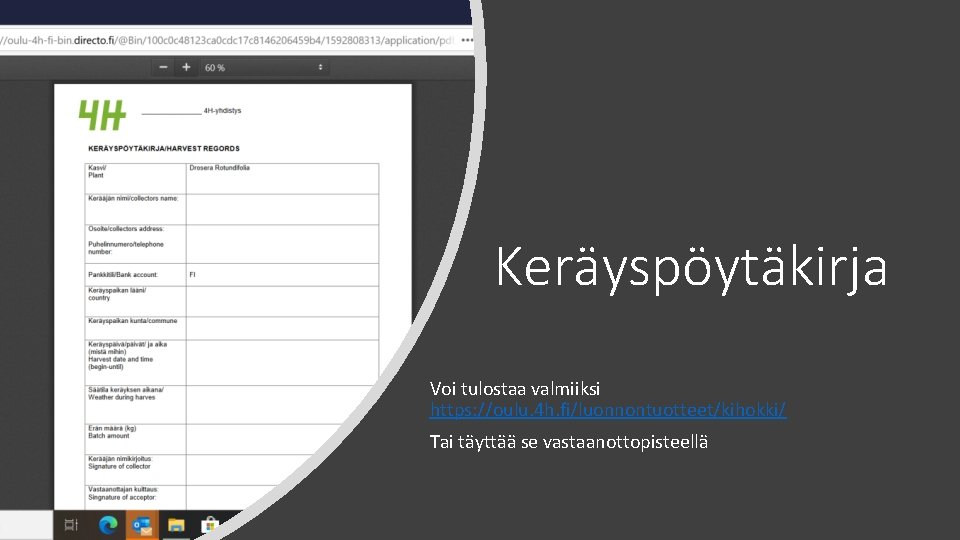Click the 'KERÄYSPÖYTÄKIRJA/HARVEST REGORDS' heading
Image resolution: width=960 pixels, height=540 pixels.
pyautogui.click(x=163, y=149)
